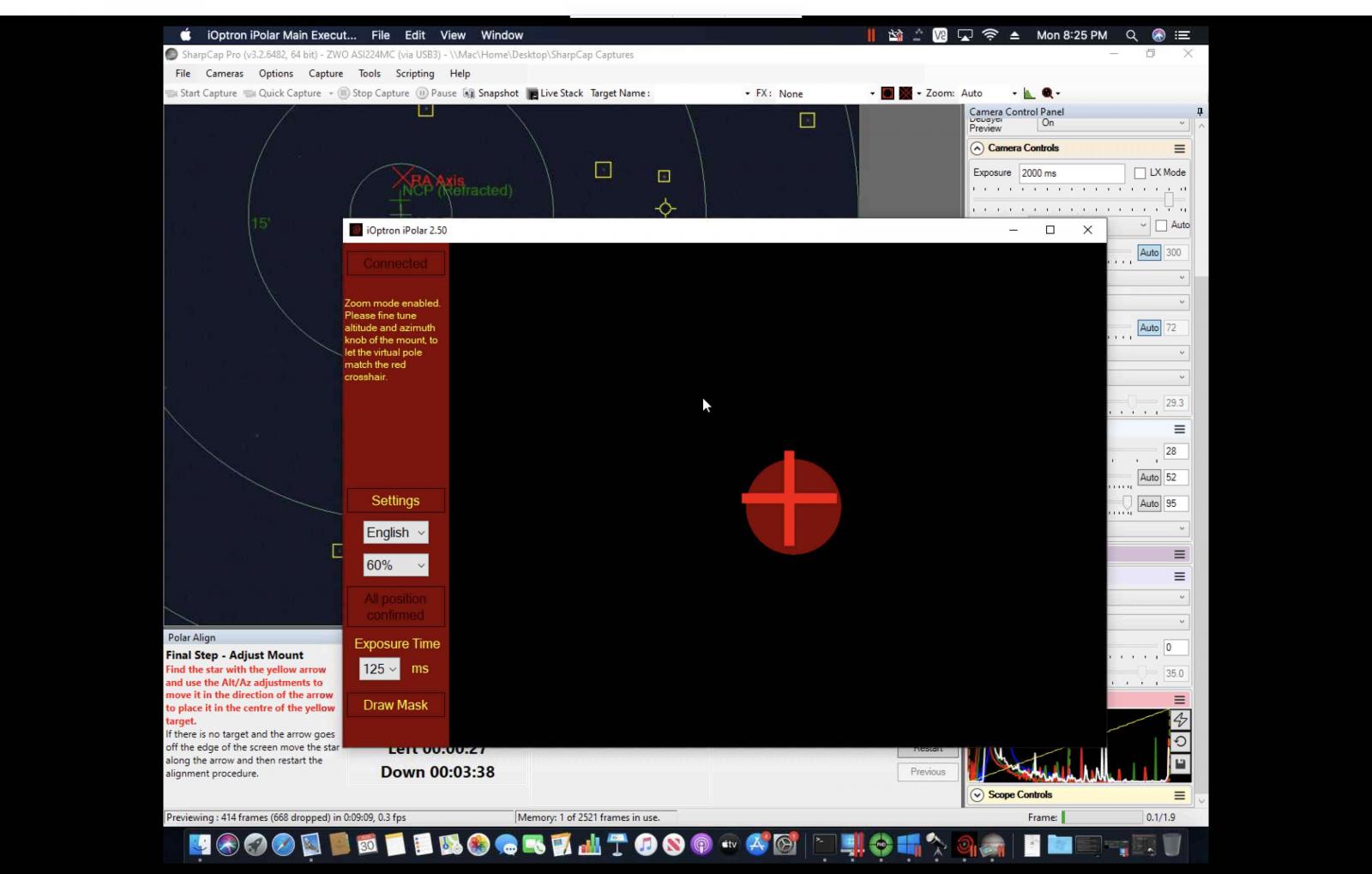The width and height of the screenshot is (1372, 874).
Task: Open the Music app in the Dock
Action: point(646,845)
